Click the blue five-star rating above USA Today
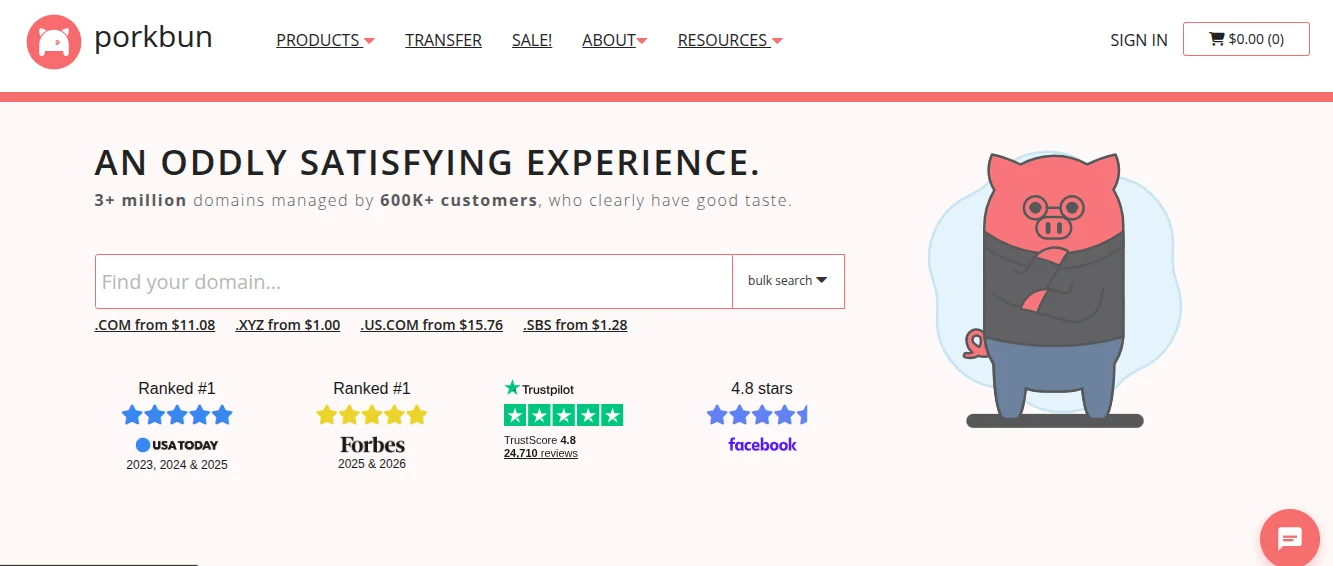 177,414
